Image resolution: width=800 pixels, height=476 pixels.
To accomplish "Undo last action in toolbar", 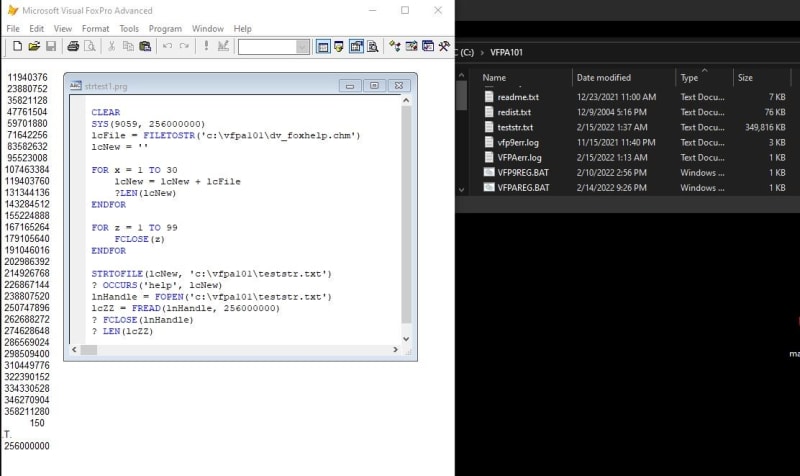I will [167, 46].
